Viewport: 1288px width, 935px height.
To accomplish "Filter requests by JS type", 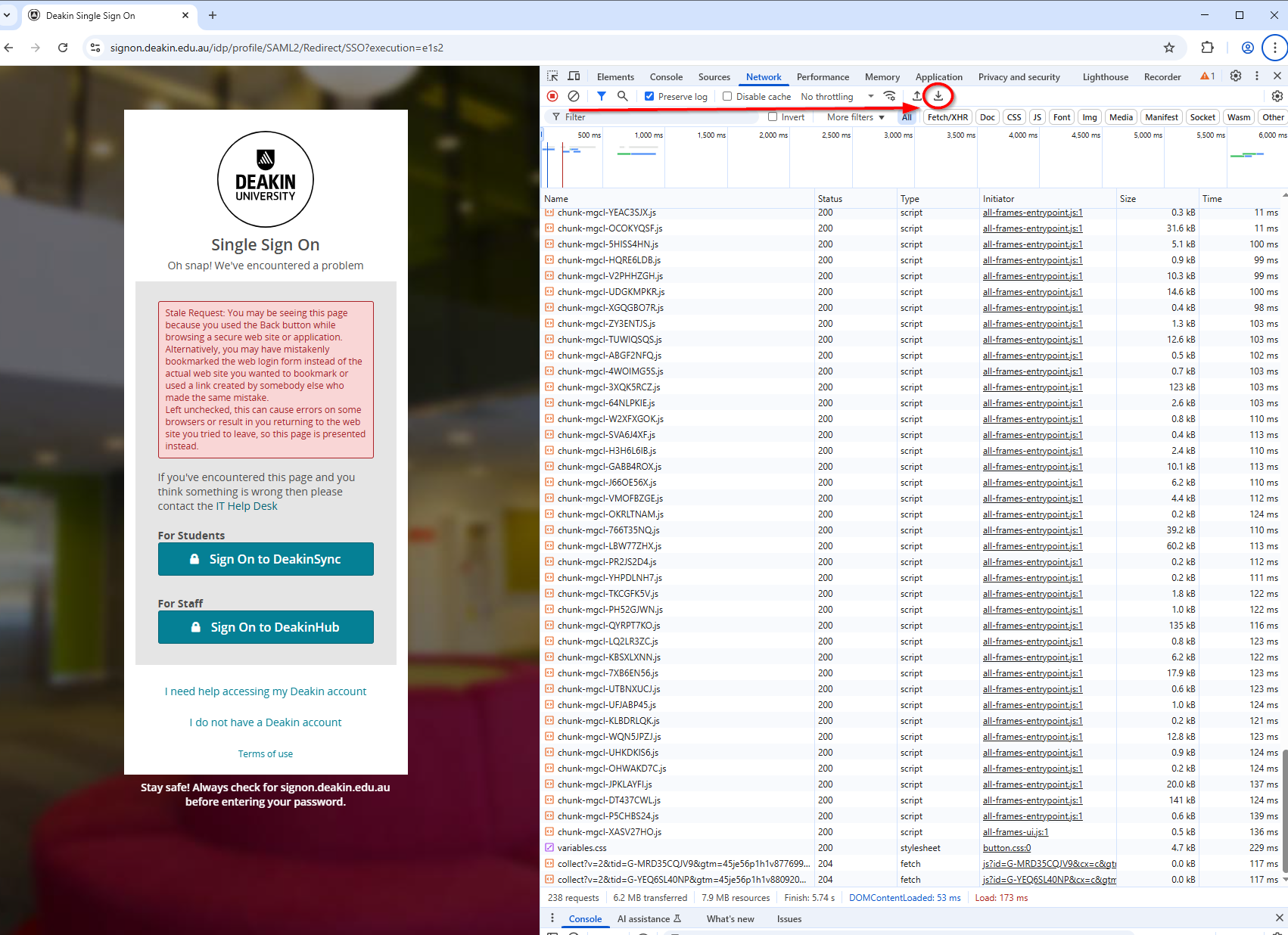I will coord(1038,117).
